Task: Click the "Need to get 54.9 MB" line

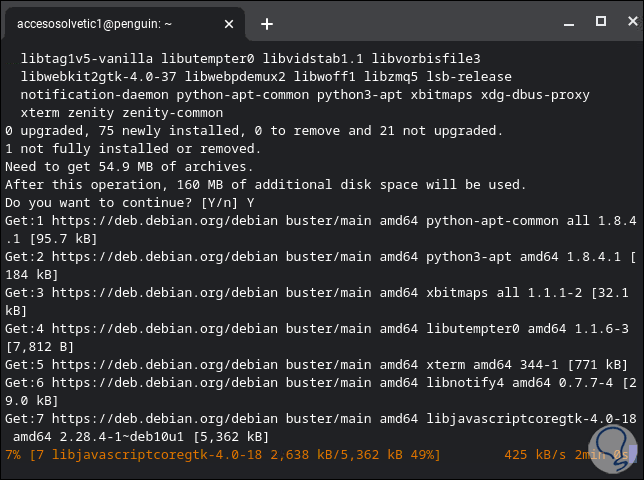Action: click(130, 166)
